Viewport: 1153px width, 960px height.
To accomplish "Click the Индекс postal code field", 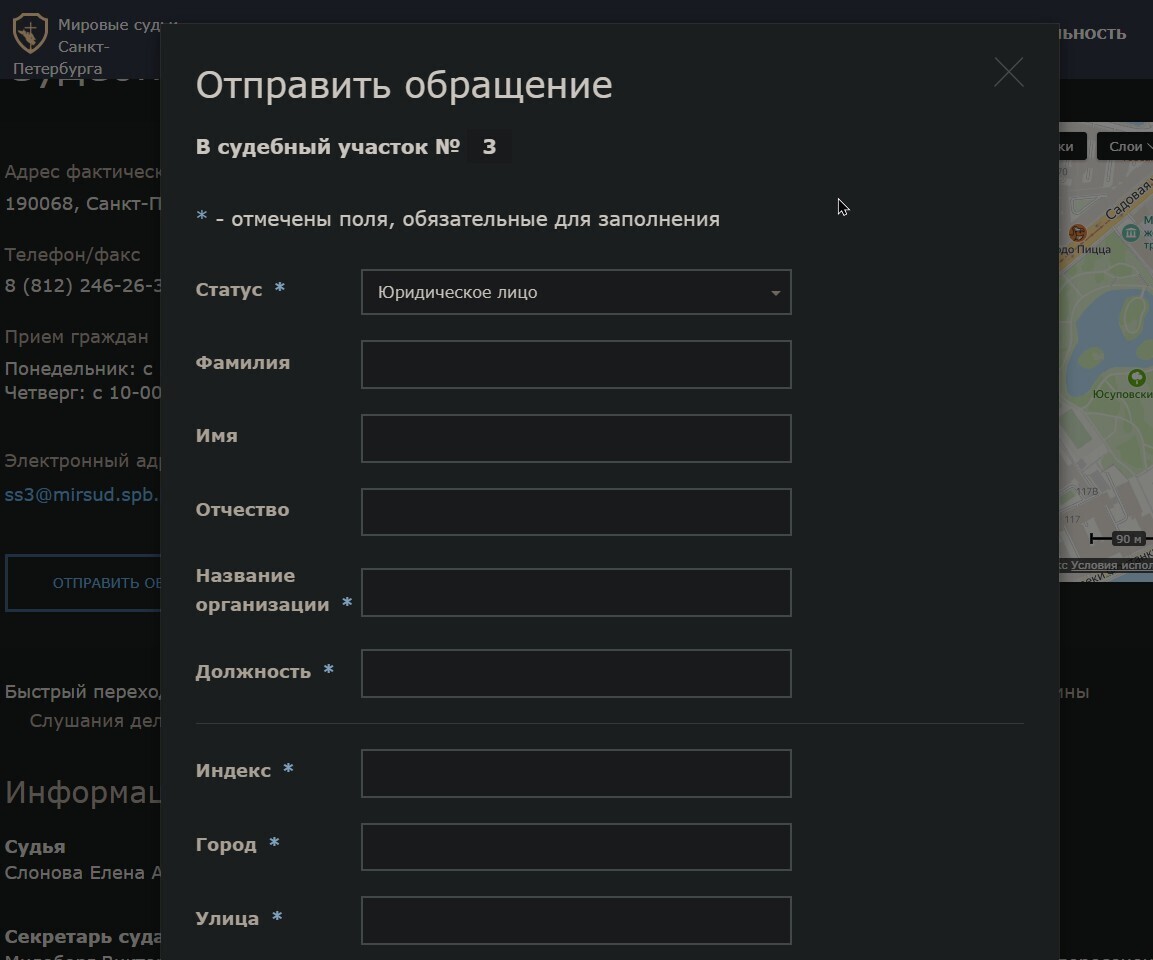I will 576,773.
